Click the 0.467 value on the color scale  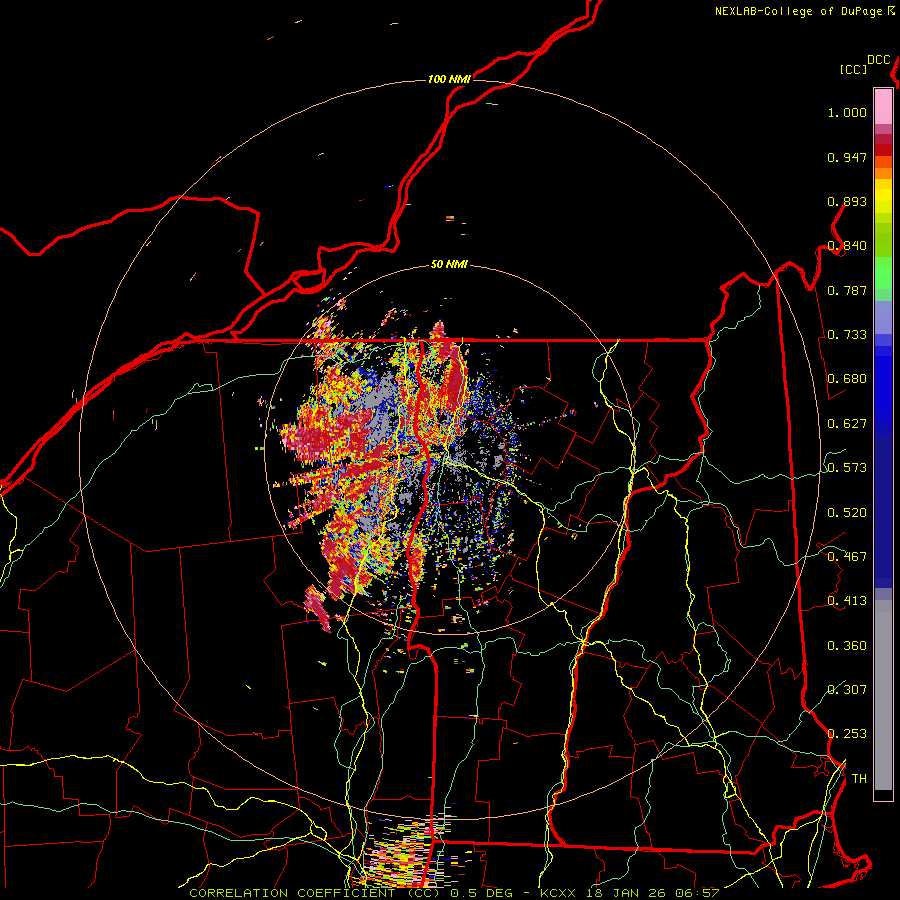click(x=847, y=557)
